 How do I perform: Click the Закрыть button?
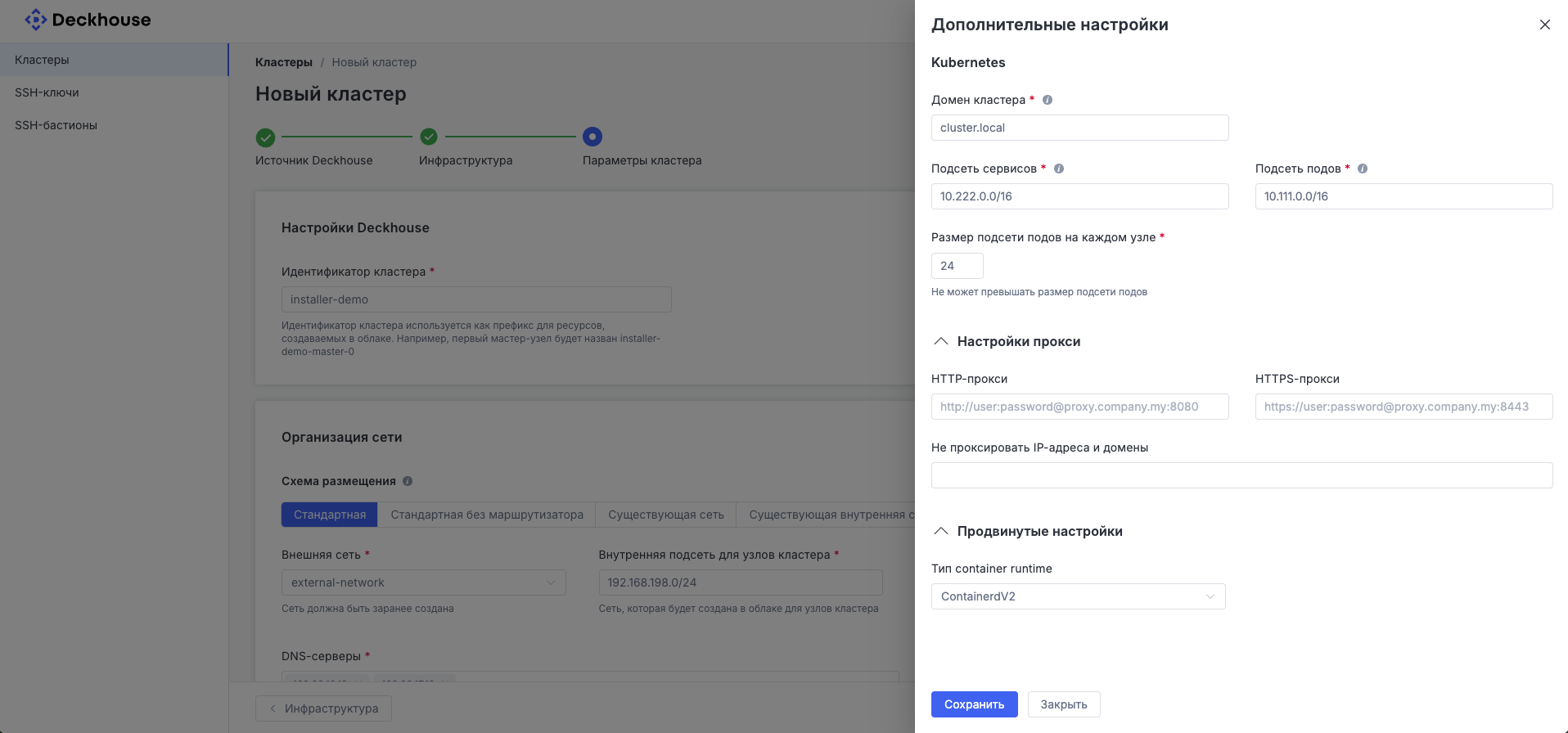click(1064, 704)
